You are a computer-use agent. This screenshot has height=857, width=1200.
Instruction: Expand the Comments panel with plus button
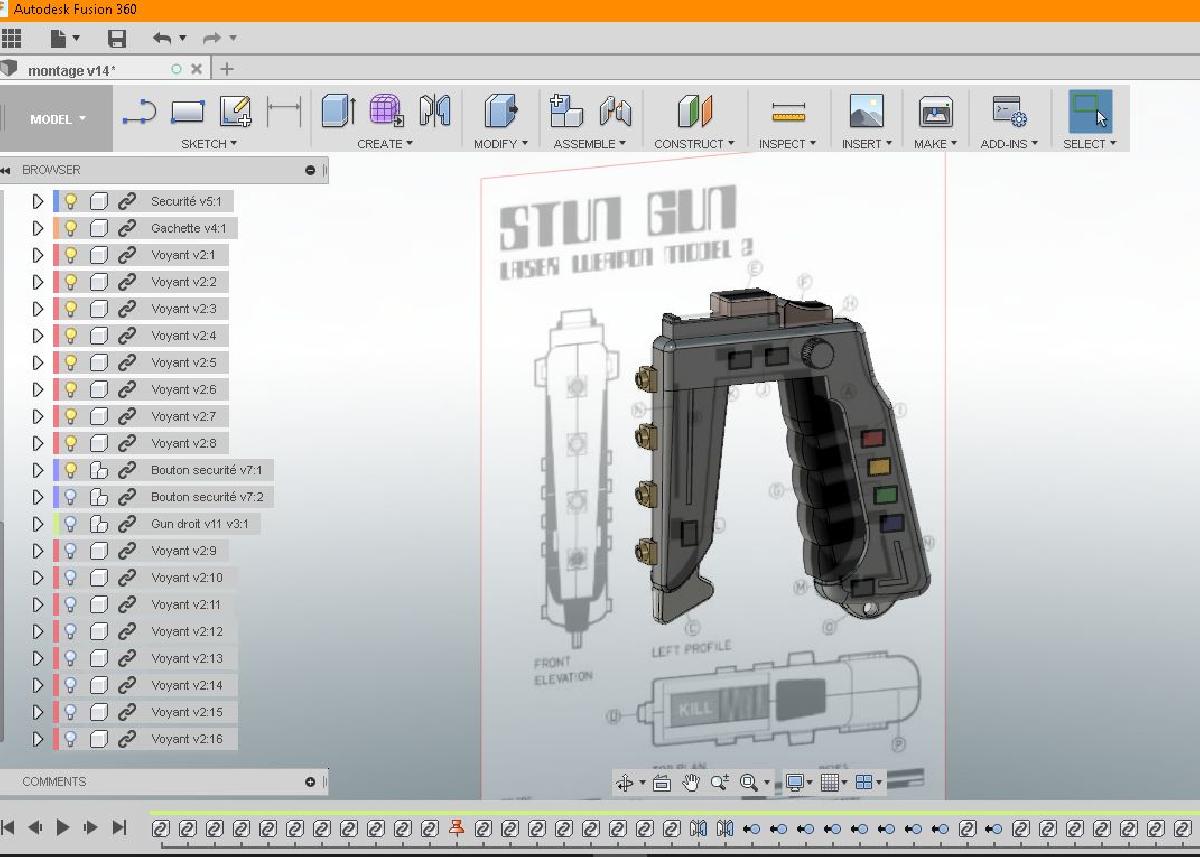[x=310, y=782]
